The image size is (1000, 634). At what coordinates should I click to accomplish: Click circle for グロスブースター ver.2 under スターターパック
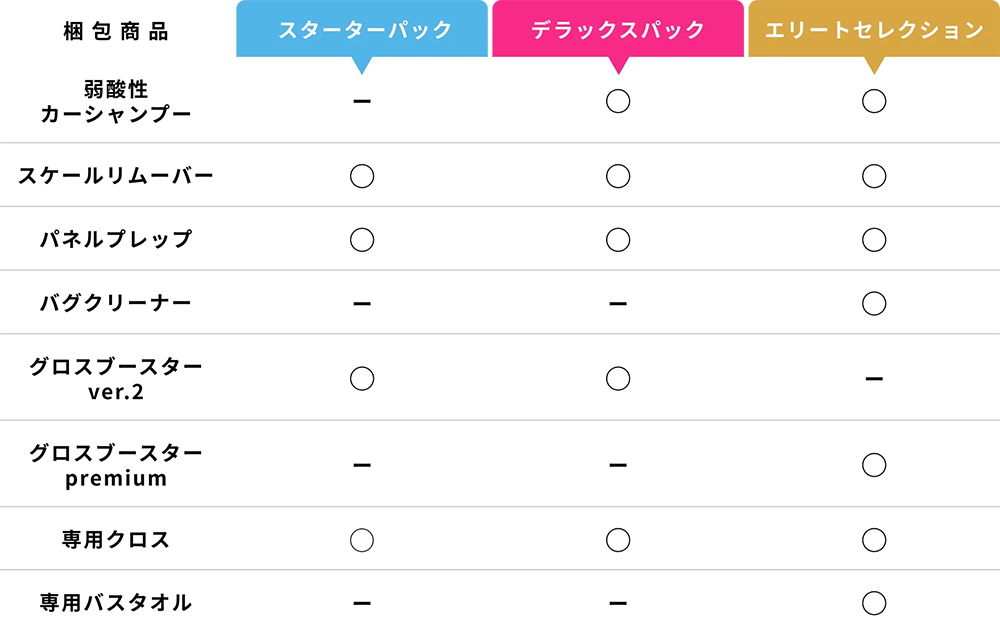coord(362,378)
